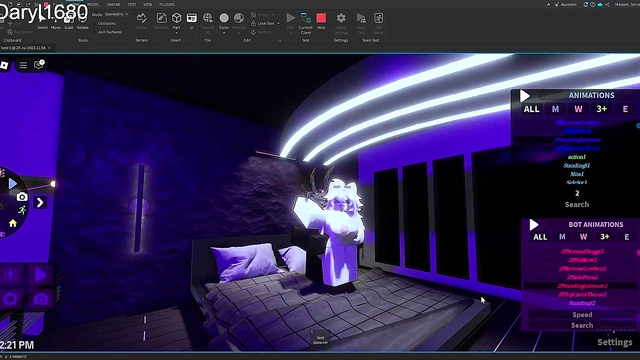Open the Toolbox icon
Screen dimensions: 640x360
[x=162, y=21]
